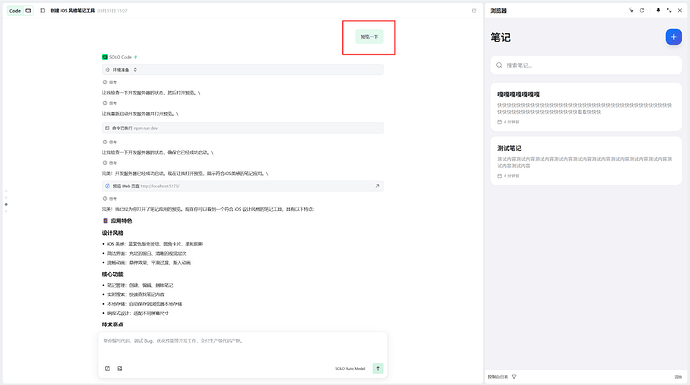Click the npm run dev command row
690x385 pixels.
[x=242, y=128]
